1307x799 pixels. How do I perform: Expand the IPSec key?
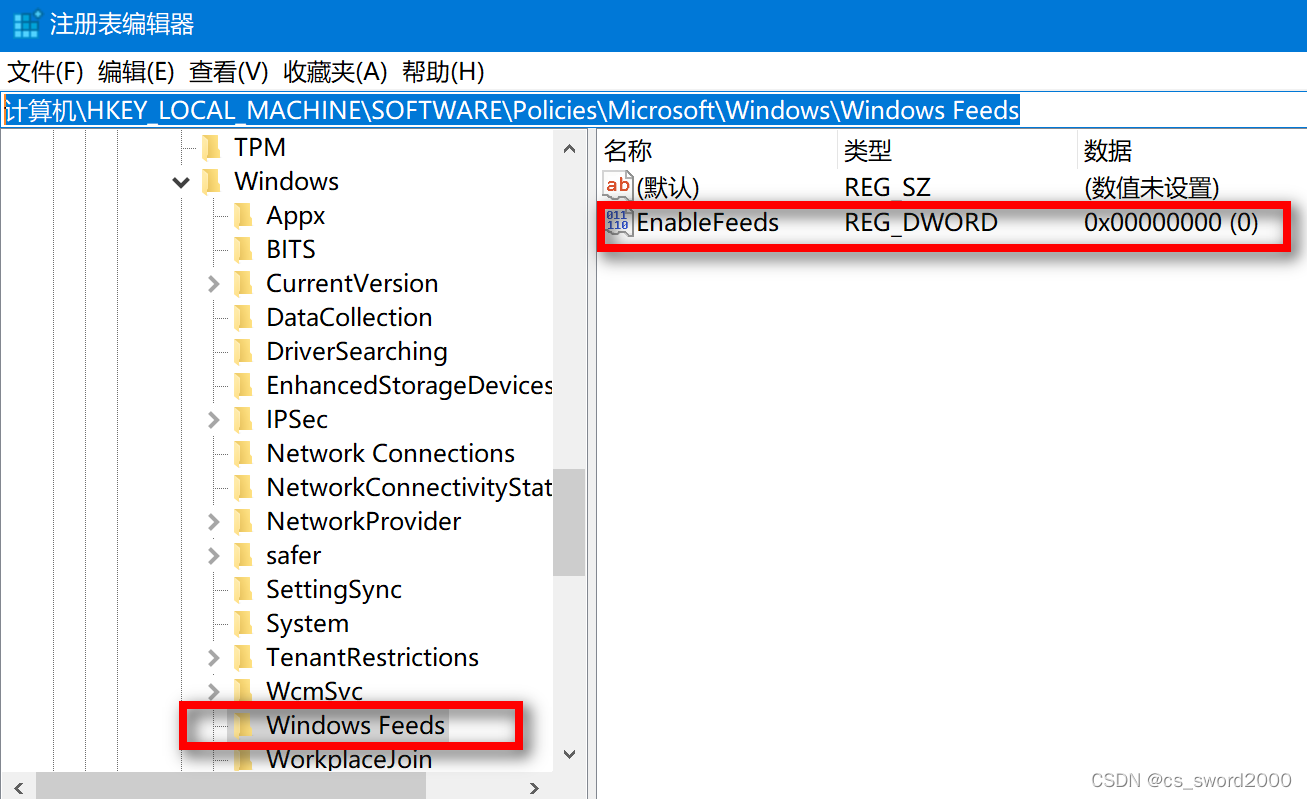(x=213, y=420)
